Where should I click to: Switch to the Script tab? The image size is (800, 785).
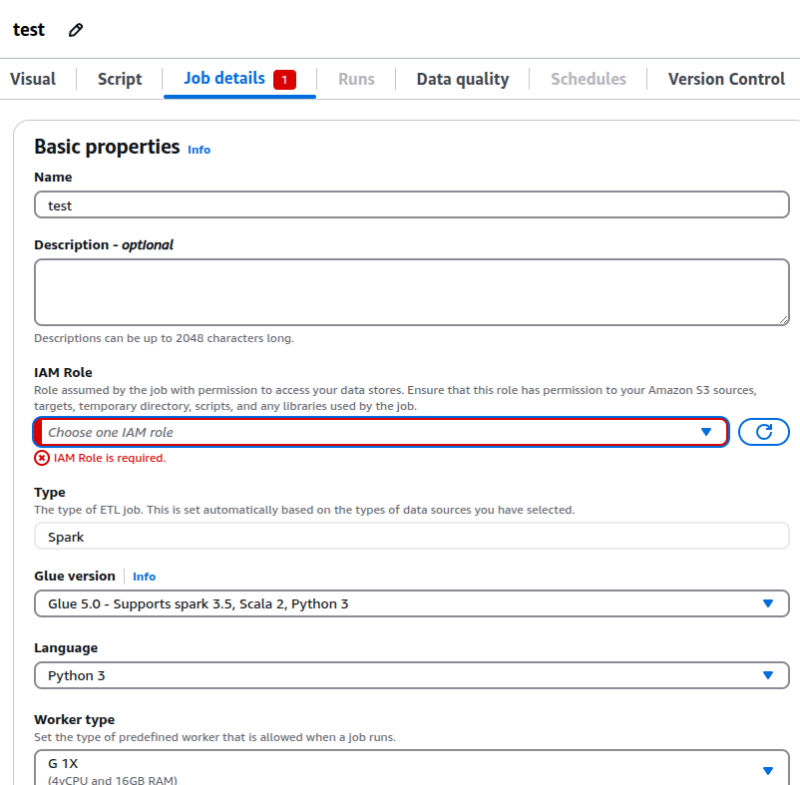click(x=120, y=79)
